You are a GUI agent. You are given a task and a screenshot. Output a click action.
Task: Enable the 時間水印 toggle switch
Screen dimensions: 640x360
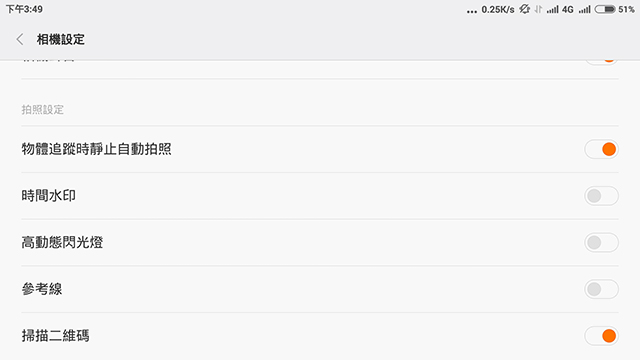click(601, 196)
